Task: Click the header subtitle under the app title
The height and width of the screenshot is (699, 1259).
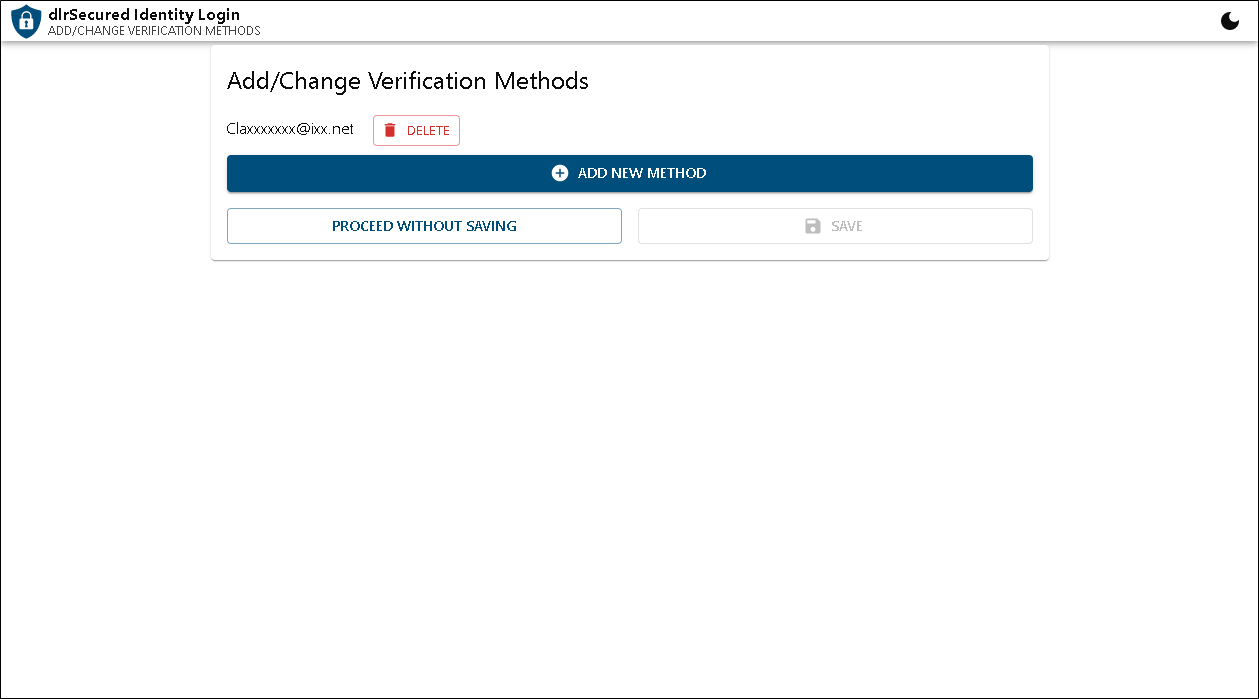Action: click(154, 31)
